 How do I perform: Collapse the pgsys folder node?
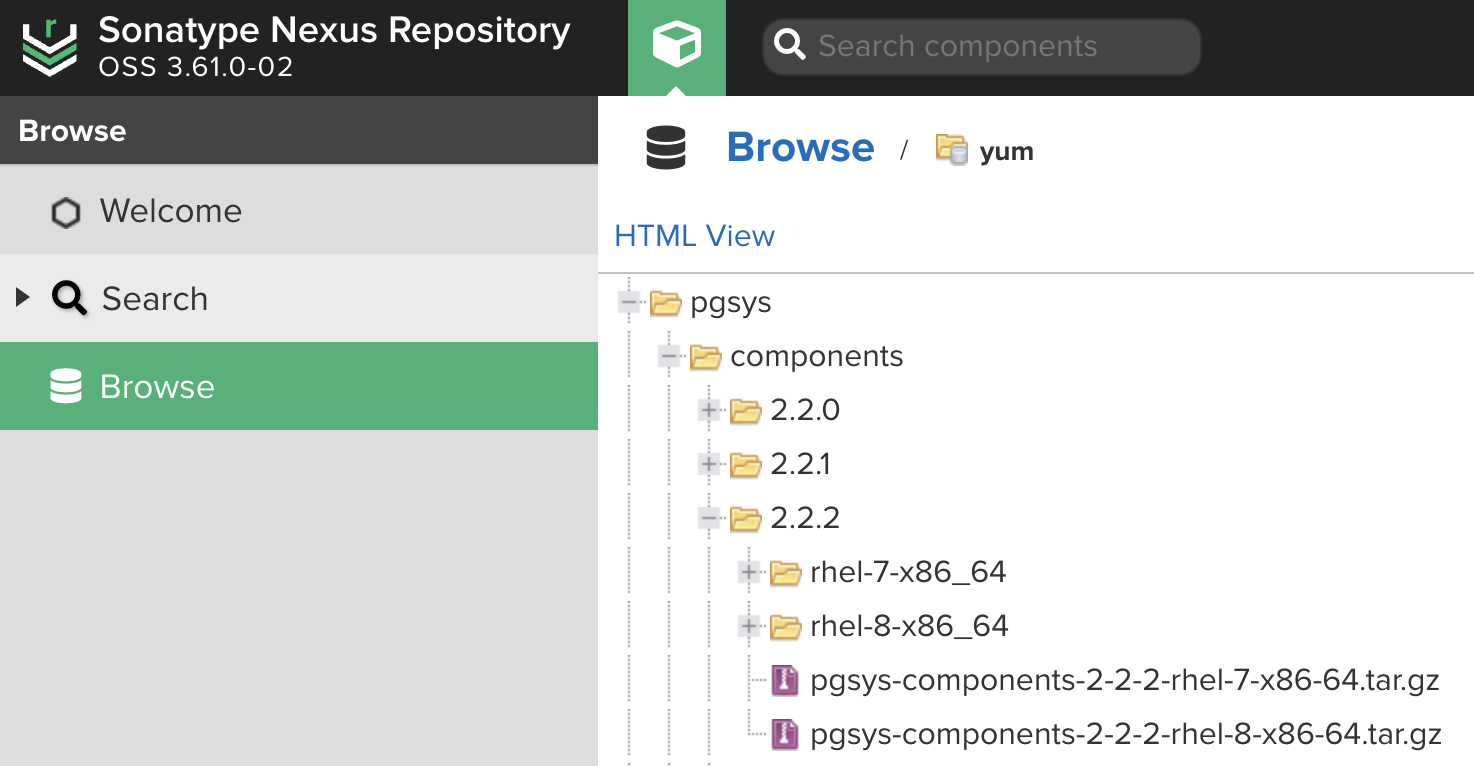pos(629,302)
